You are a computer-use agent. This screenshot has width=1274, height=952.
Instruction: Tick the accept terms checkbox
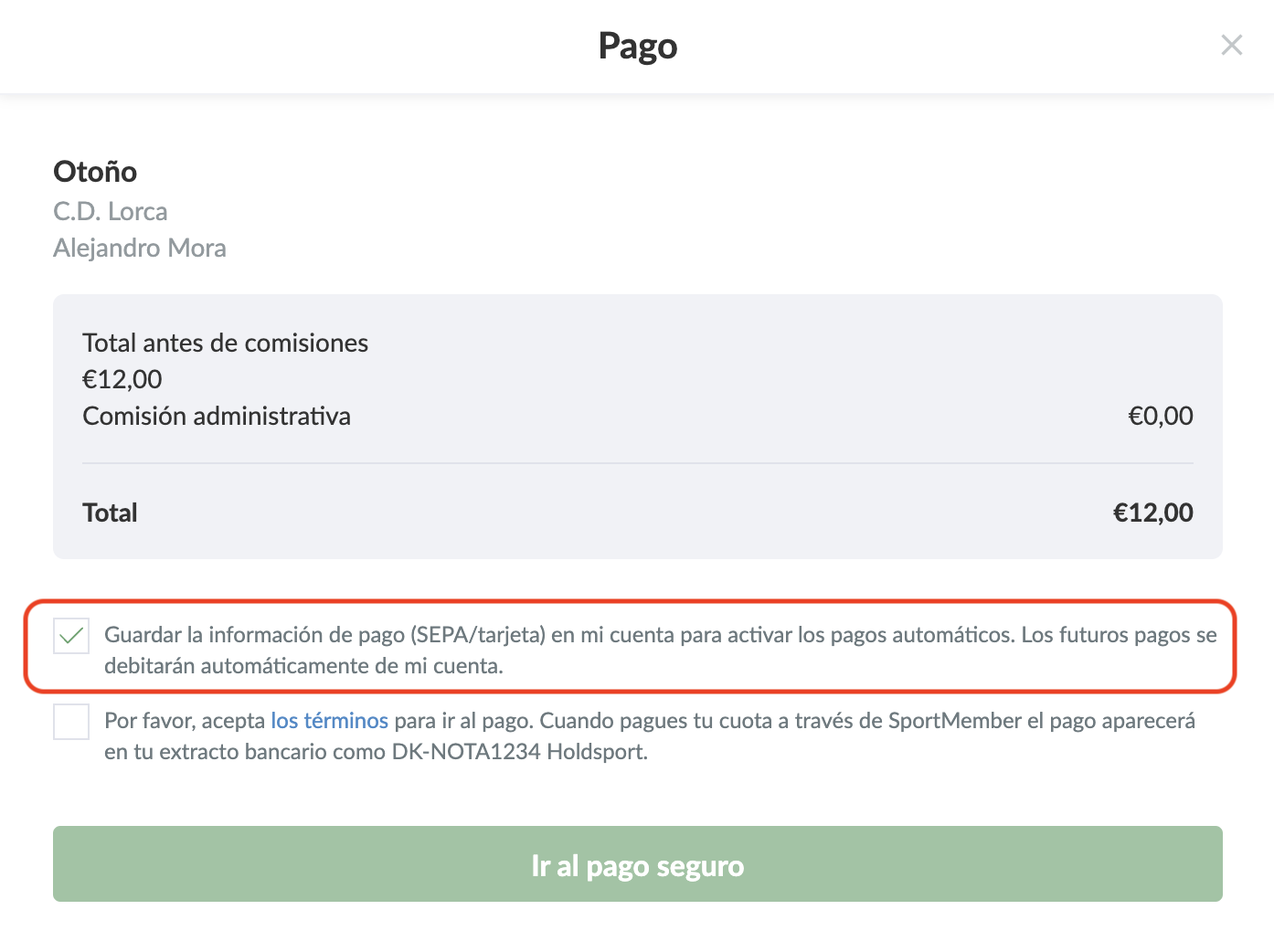pyautogui.click(x=71, y=722)
